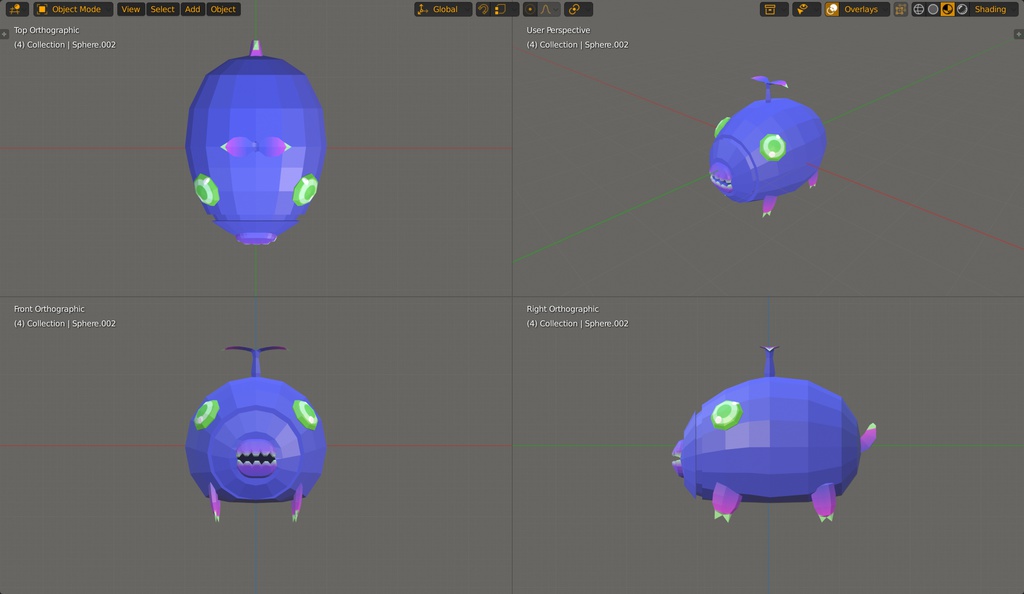The height and width of the screenshot is (594, 1024).
Task: Open object type visibility eye dropdown
Action: 806,9
